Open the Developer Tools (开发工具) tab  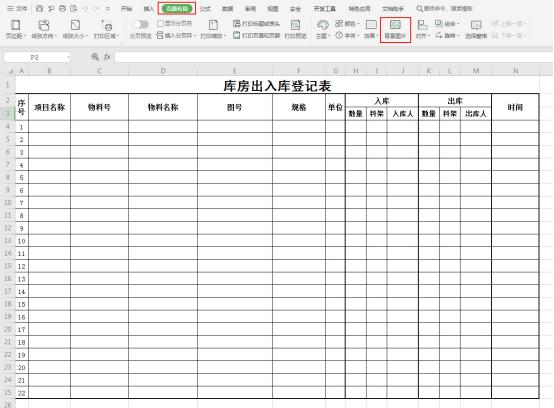point(325,8)
